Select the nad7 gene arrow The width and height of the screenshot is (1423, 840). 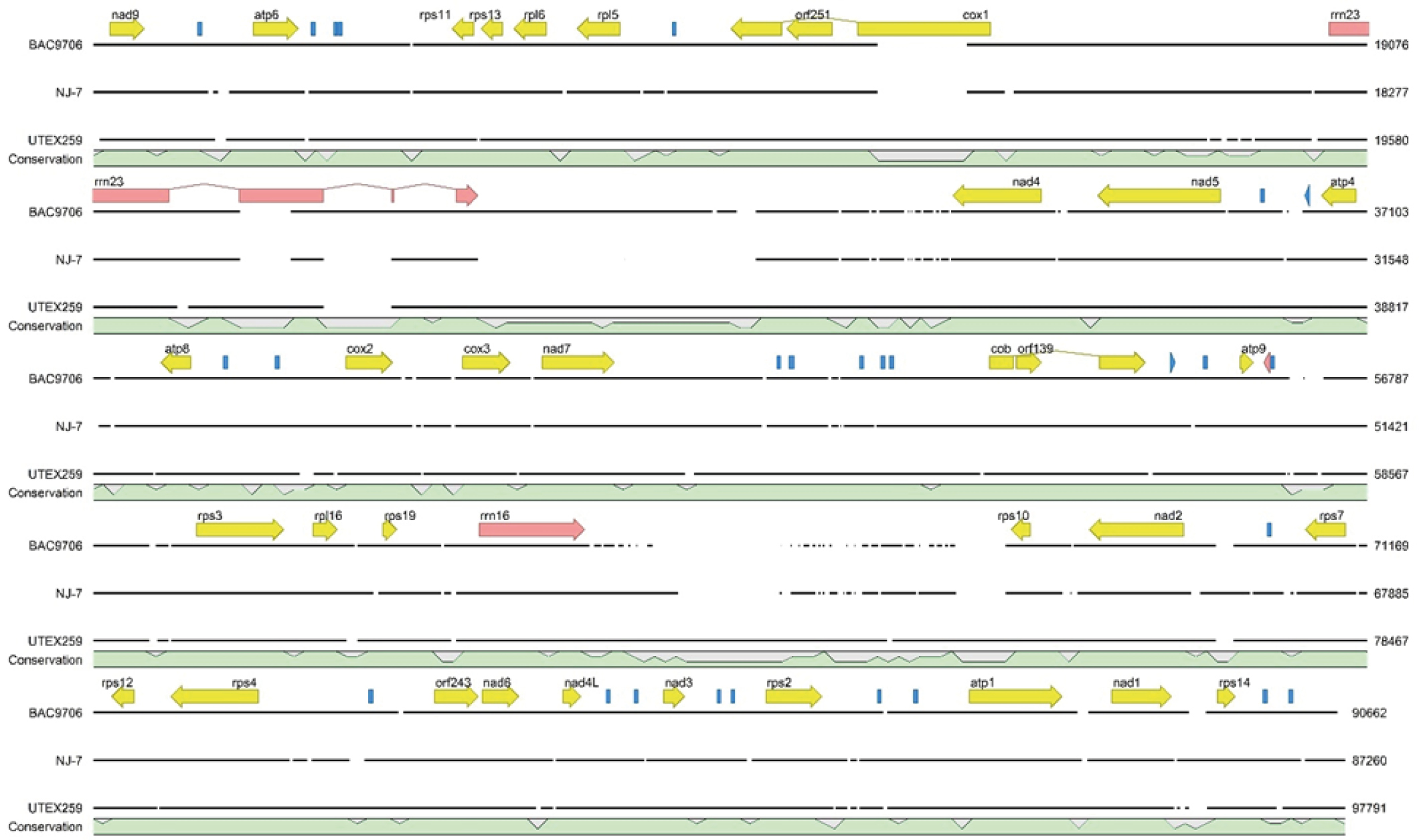pyautogui.click(x=577, y=363)
